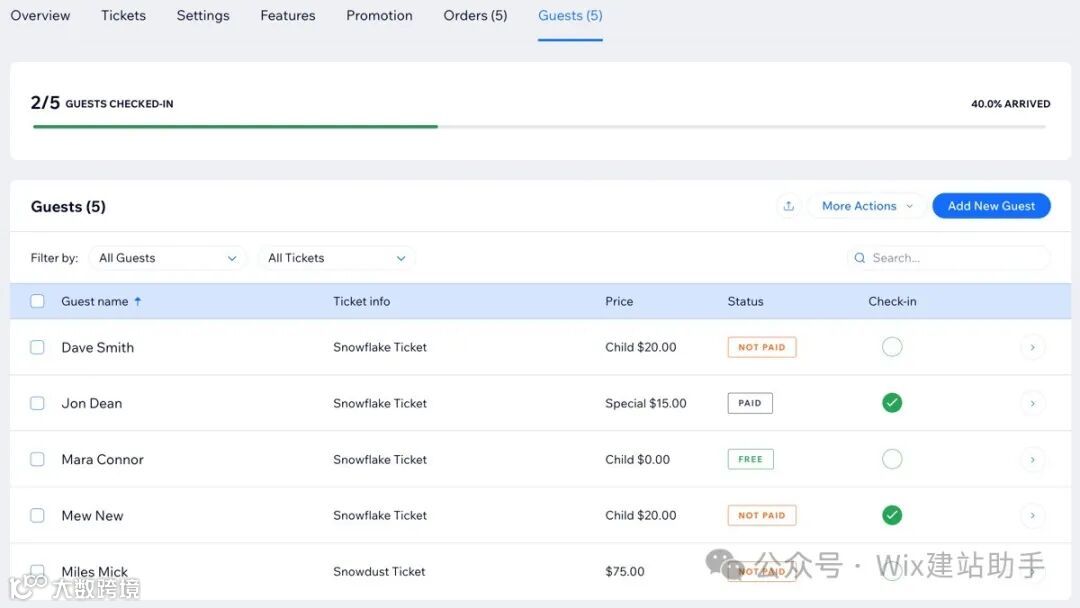Undo Jon Dean's check-in
1080x608 pixels.
point(892,403)
